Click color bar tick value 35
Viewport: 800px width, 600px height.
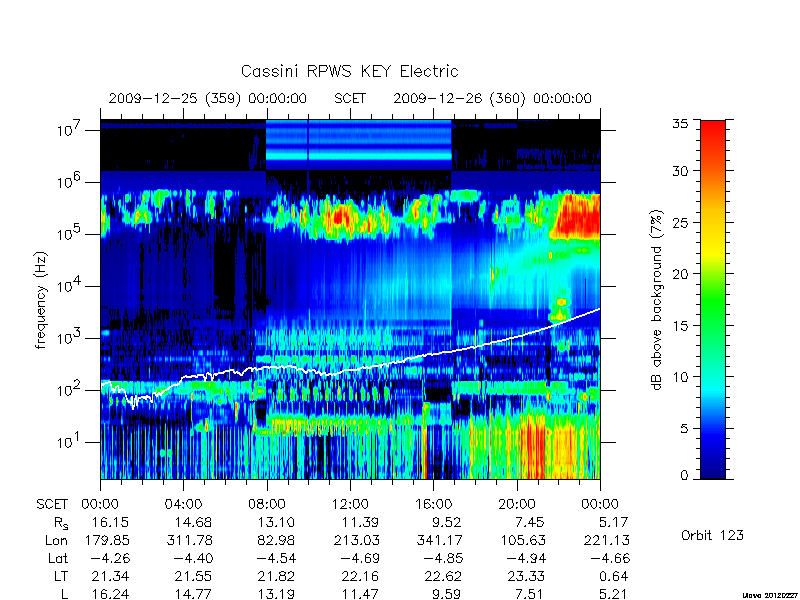tap(680, 123)
